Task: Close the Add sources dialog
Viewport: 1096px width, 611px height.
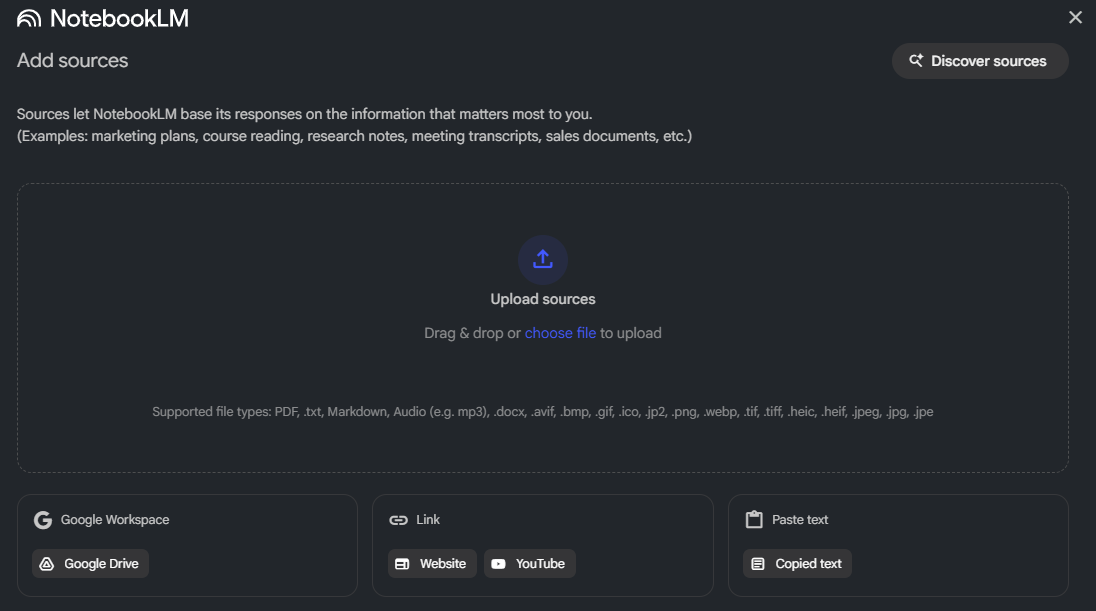Action: [1075, 17]
